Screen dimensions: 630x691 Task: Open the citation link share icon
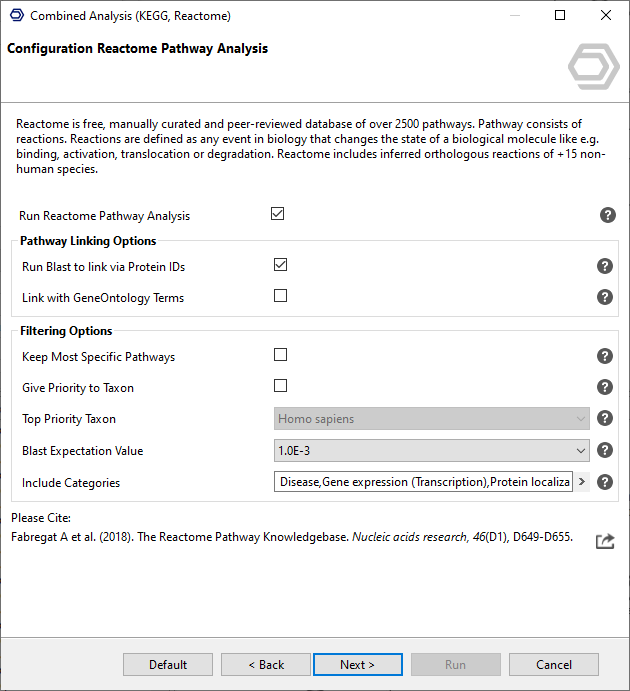tap(604, 541)
